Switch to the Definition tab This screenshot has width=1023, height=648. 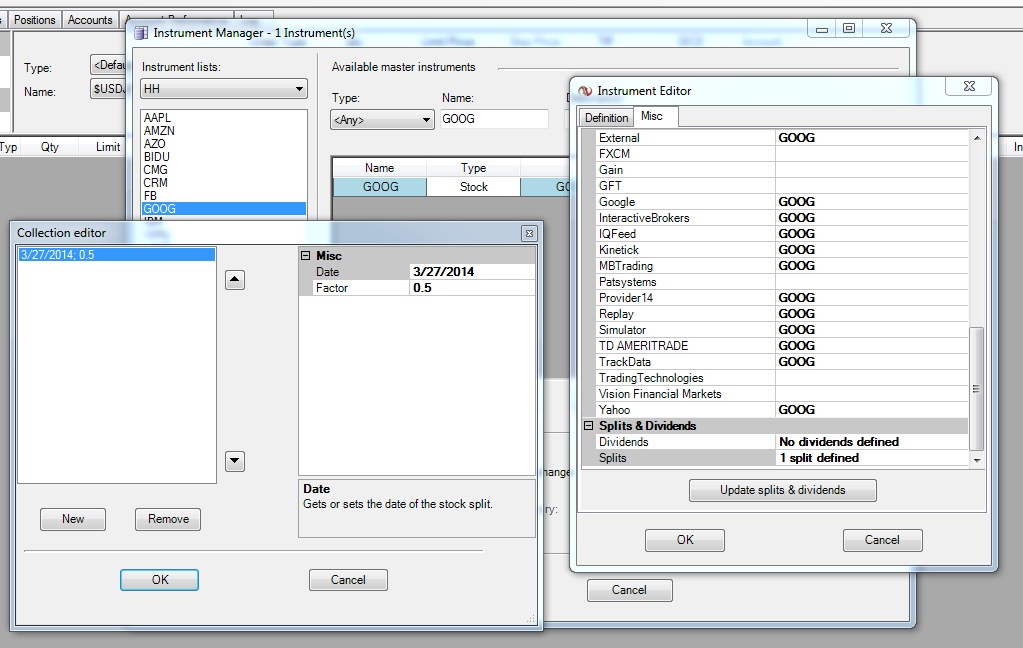606,117
